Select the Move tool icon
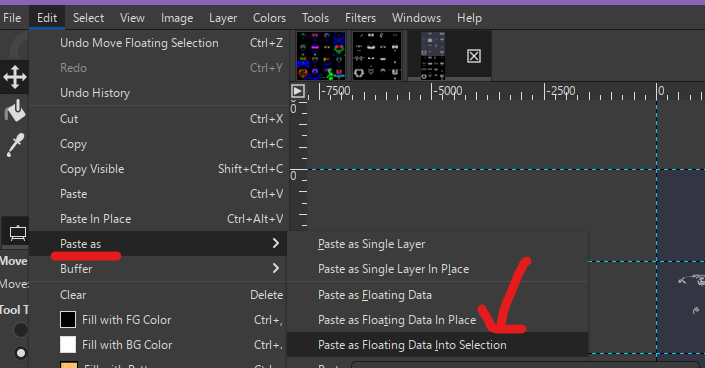The width and height of the screenshot is (705, 368). pos(15,77)
